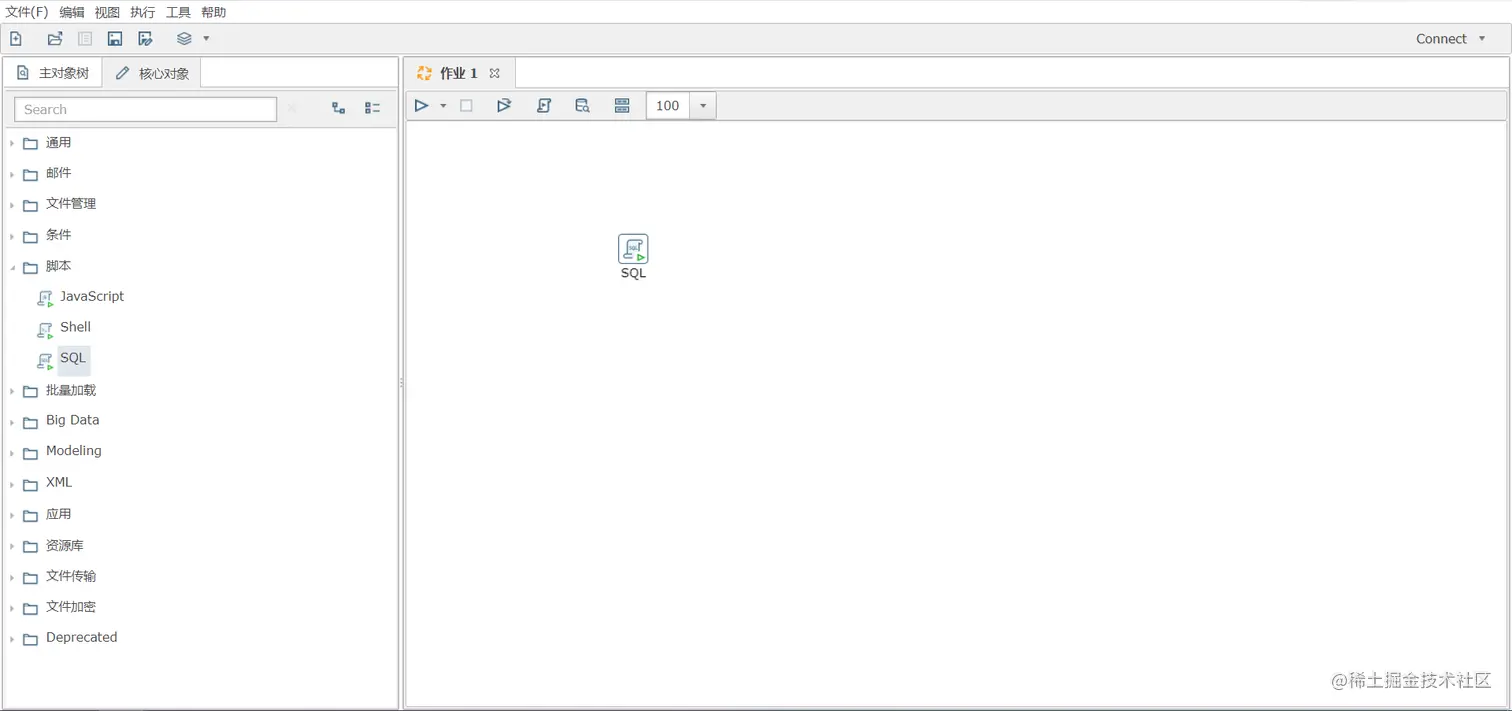Viewport: 1512px width, 711px height.
Task: Click the open file folder icon
Action: [55, 39]
